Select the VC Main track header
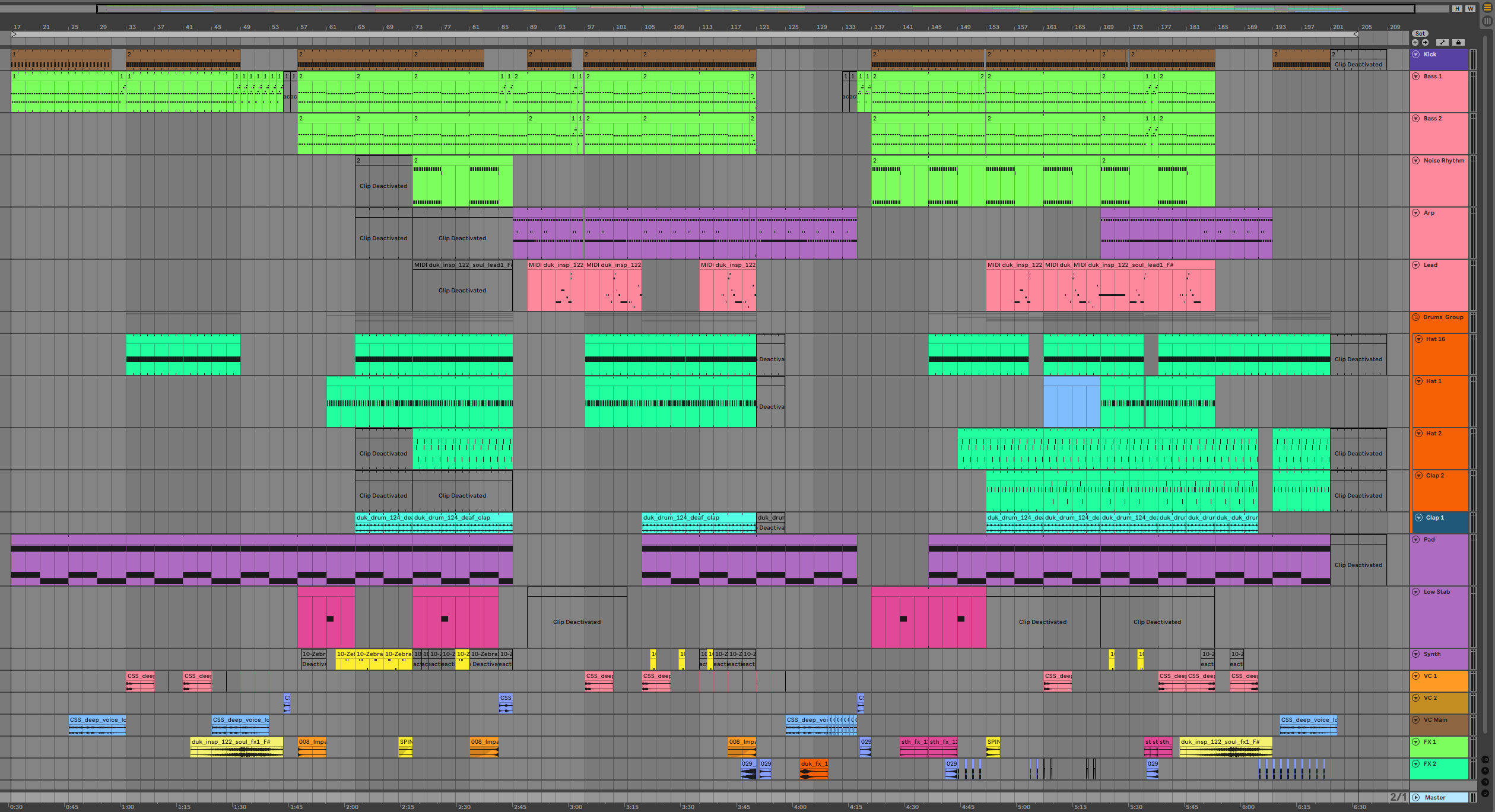This screenshot has width=1495, height=812. [1435, 720]
